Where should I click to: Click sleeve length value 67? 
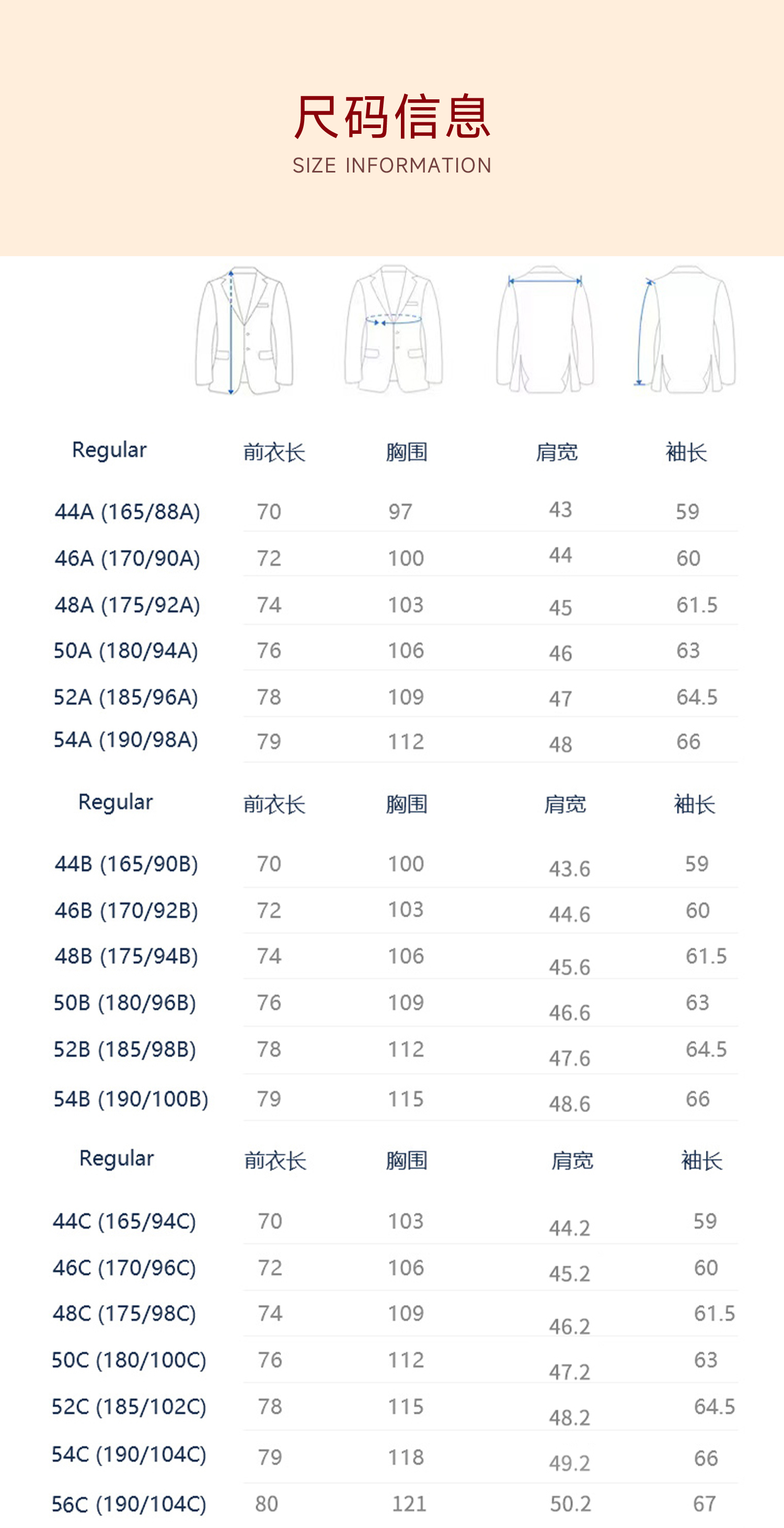(x=705, y=1503)
